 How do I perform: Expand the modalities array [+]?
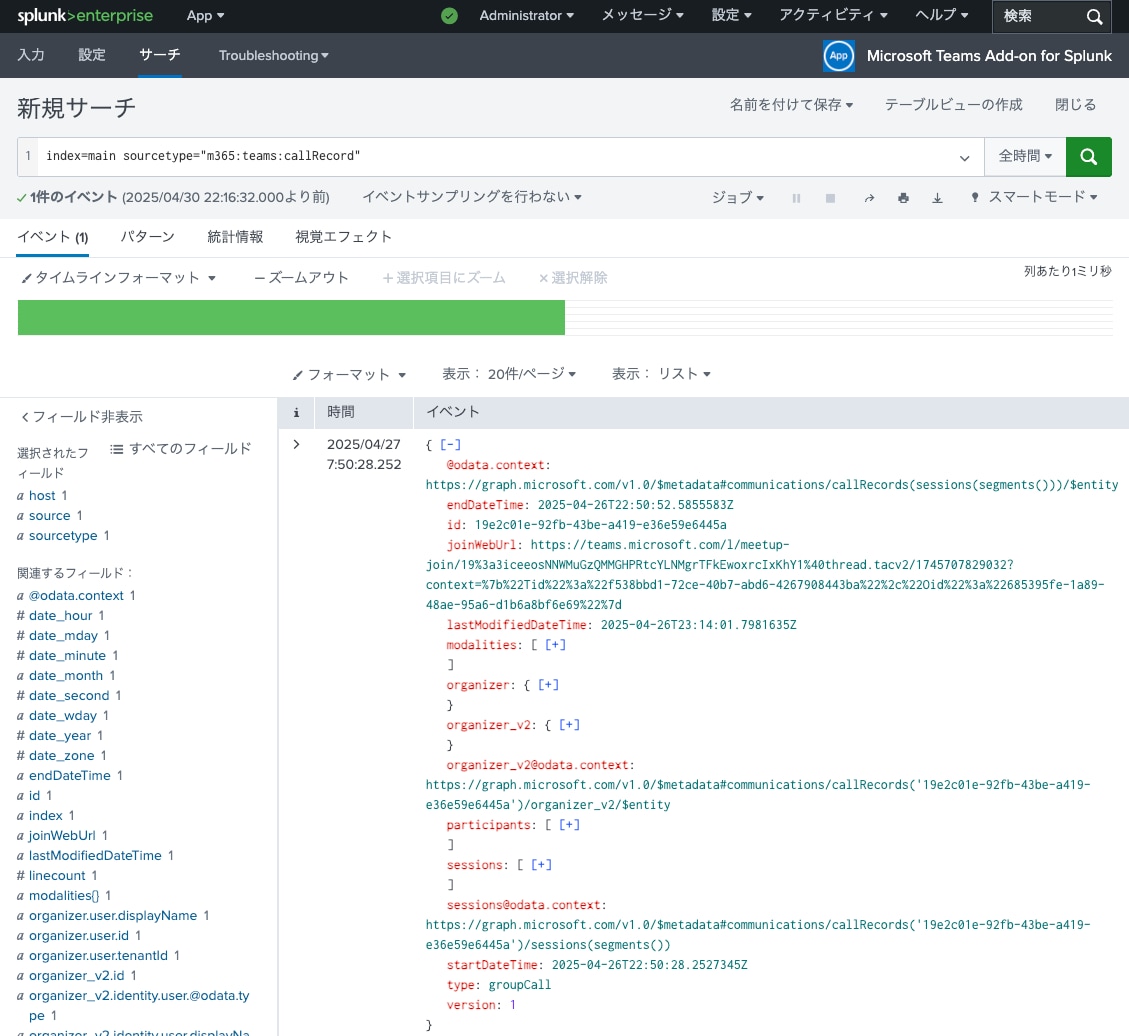pyautogui.click(x=555, y=645)
